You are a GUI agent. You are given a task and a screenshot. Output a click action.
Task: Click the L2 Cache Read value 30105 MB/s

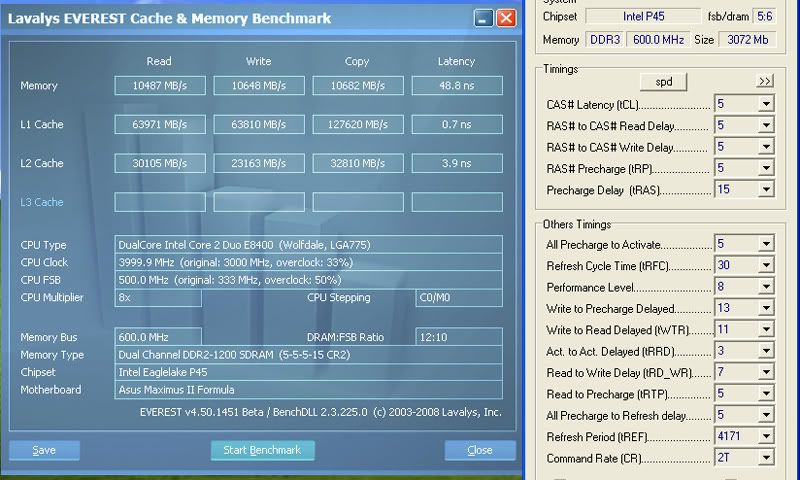click(160, 163)
